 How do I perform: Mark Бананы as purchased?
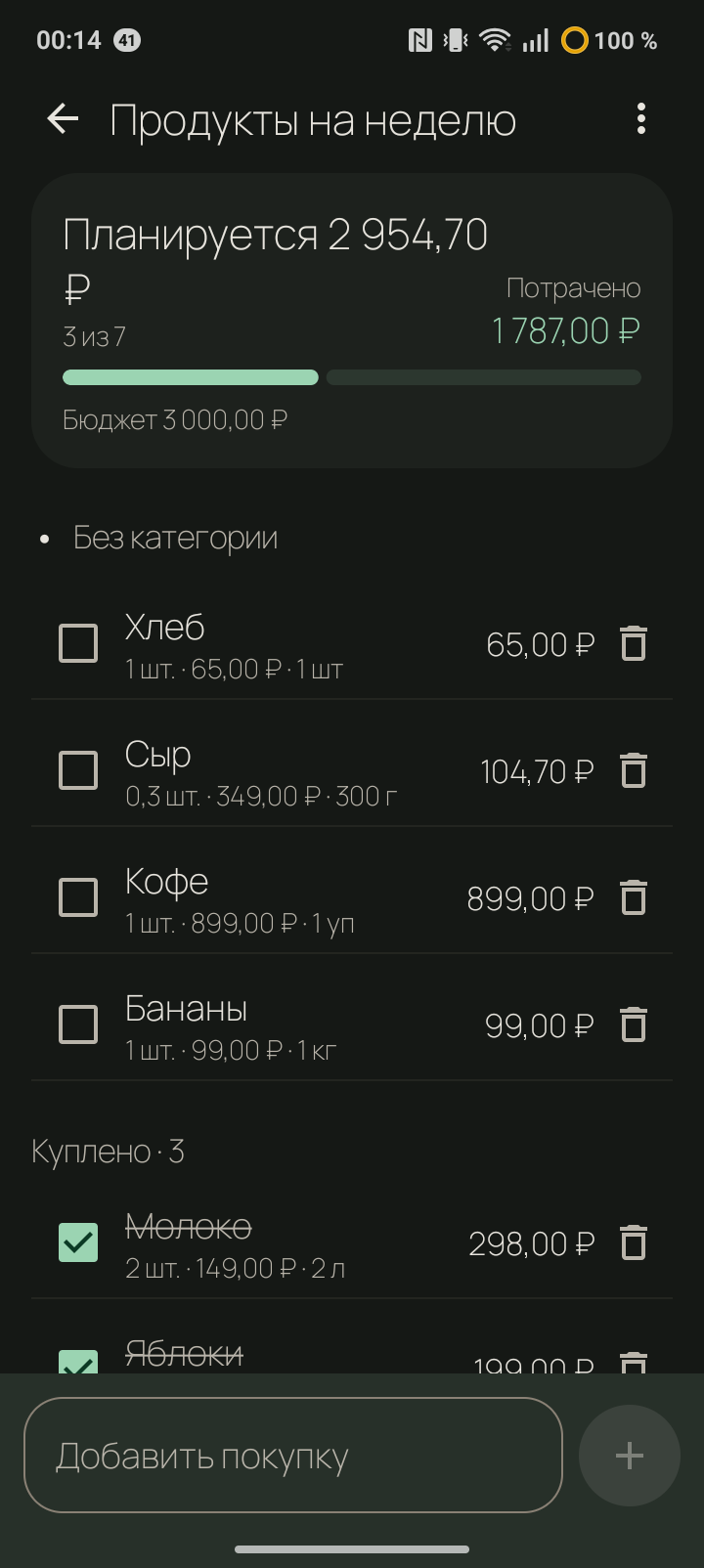(78, 1025)
